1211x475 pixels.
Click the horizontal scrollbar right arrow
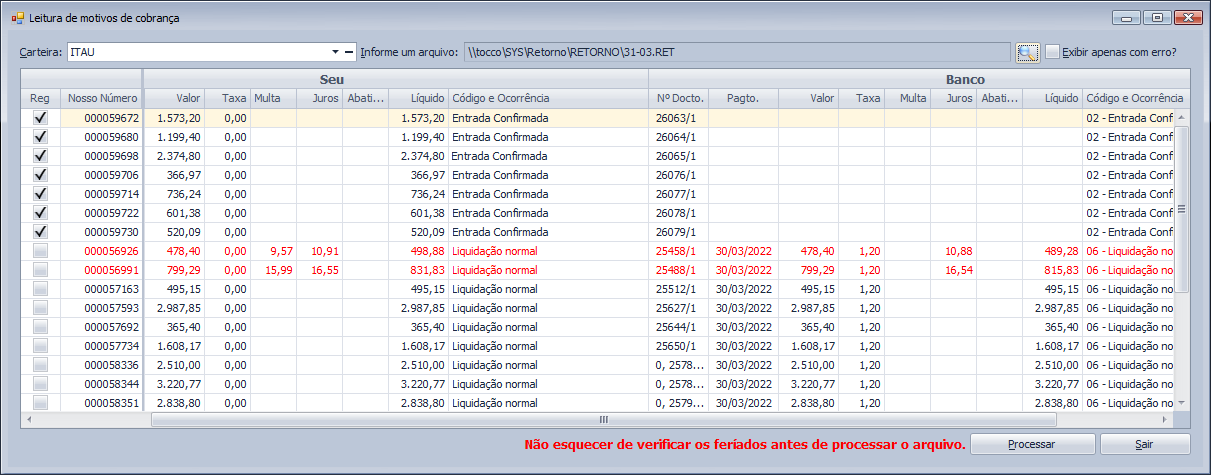click(1166, 420)
